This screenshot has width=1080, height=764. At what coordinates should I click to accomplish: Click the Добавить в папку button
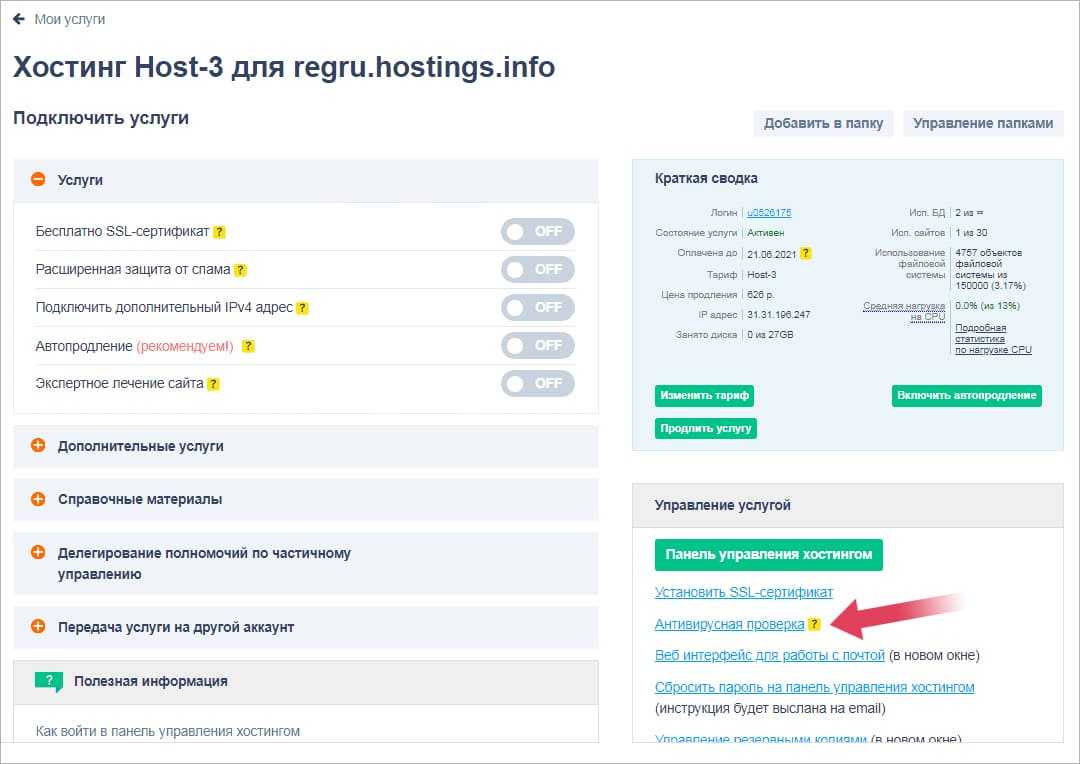[x=823, y=123]
